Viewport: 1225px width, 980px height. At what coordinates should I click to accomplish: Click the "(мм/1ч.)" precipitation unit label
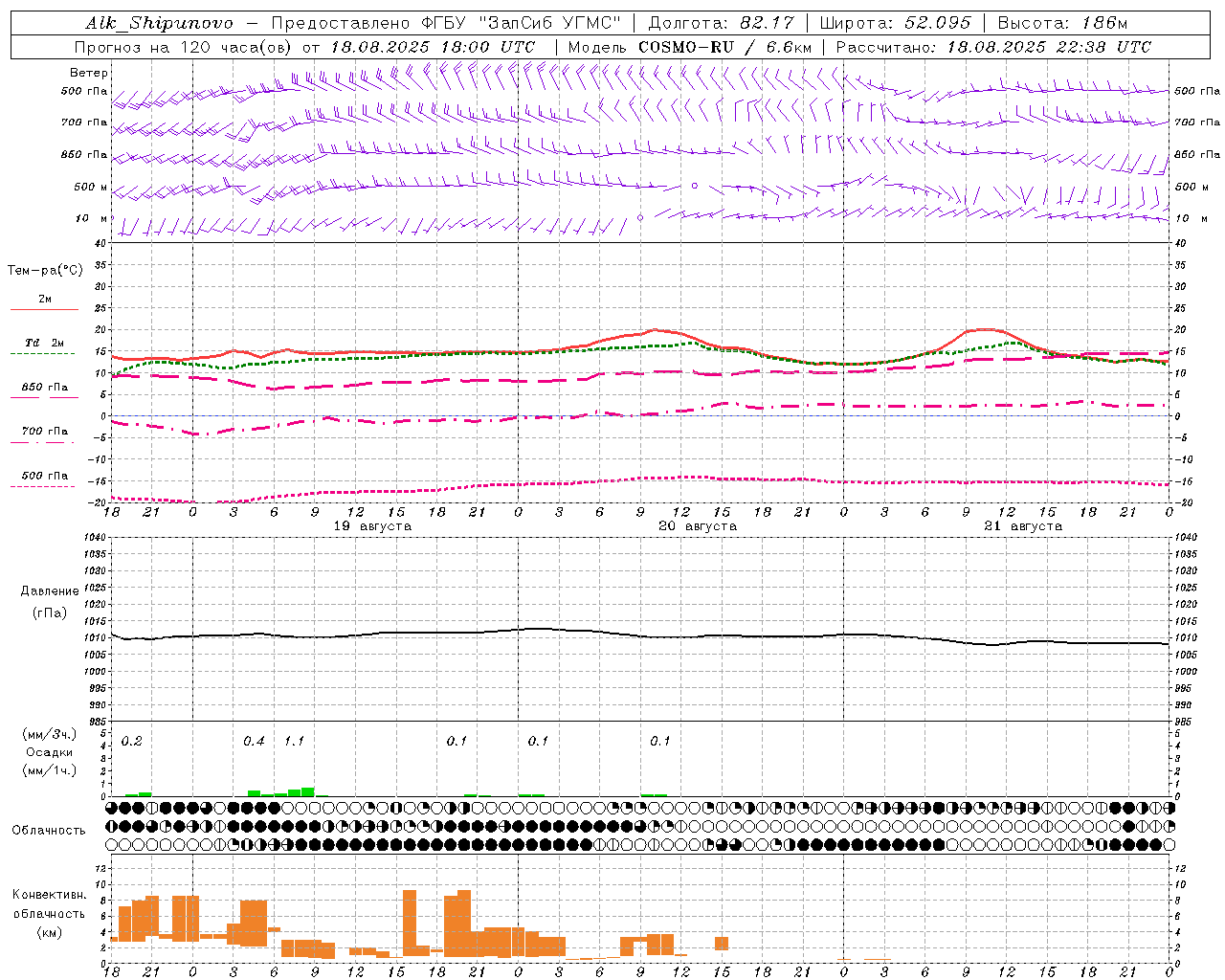tap(50, 770)
